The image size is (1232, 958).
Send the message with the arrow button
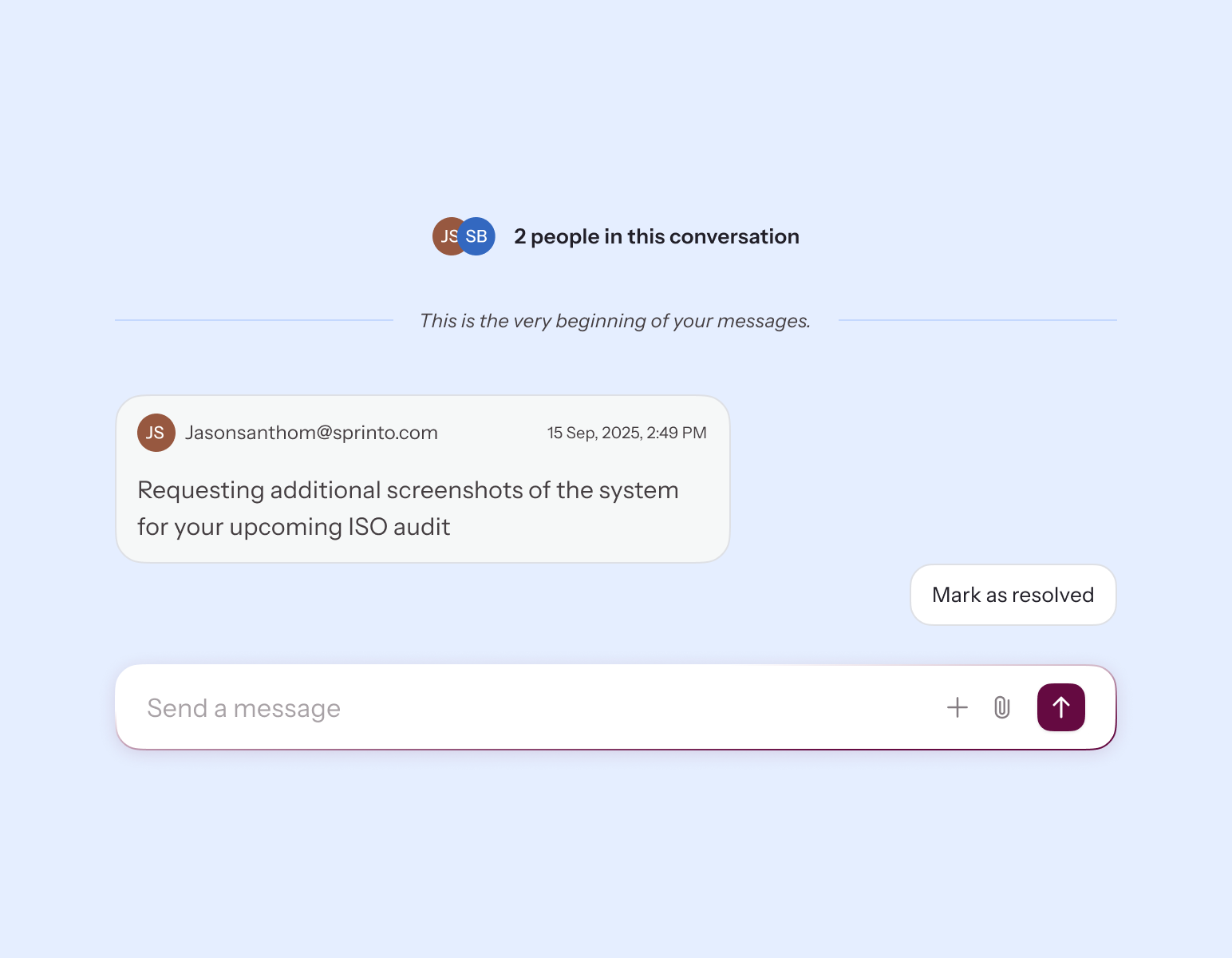1060,707
